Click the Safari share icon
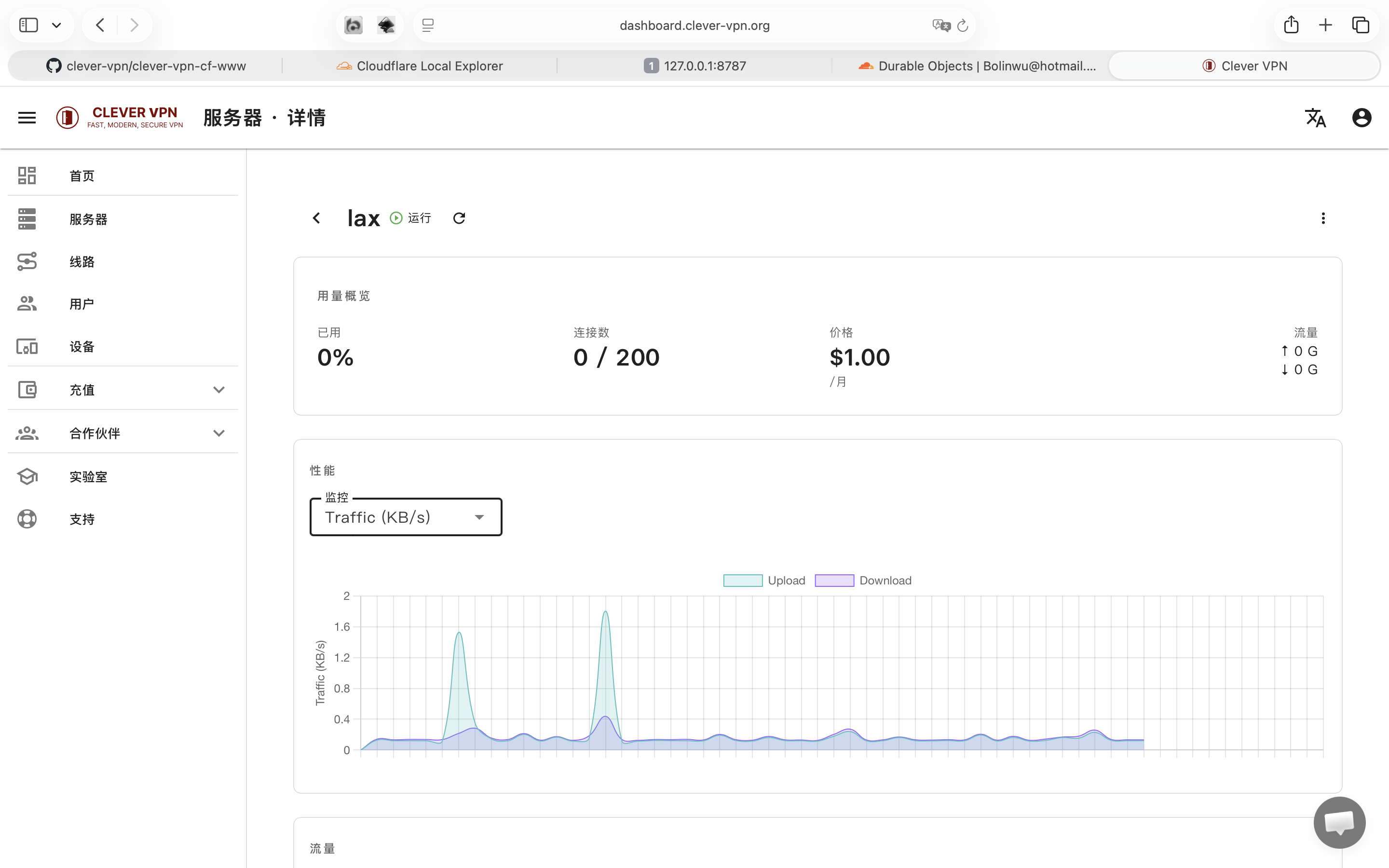1389x868 pixels. point(1291,25)
